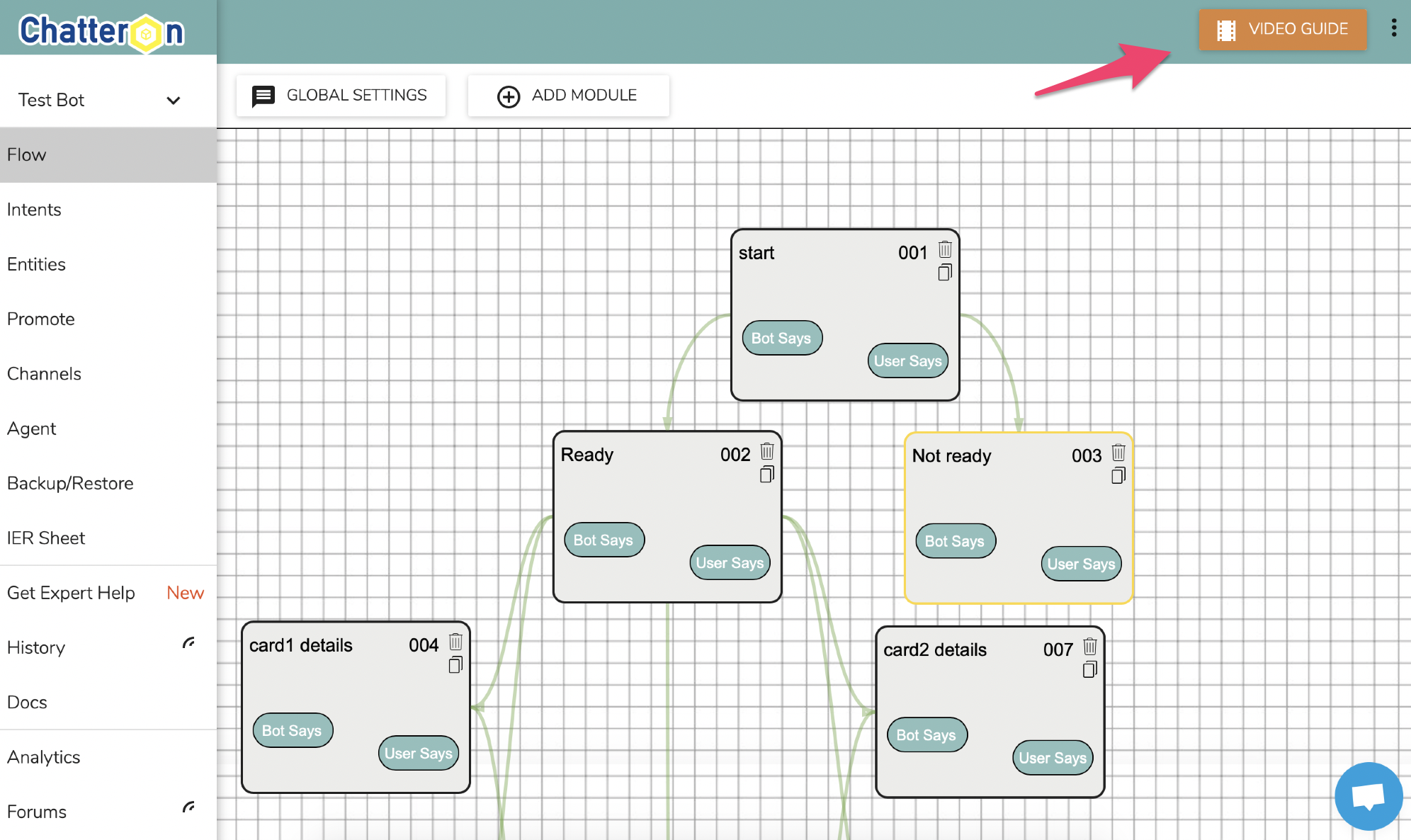1411x840 pixels.
Task: Open the Test Bot selector
Action: (x=108, y=100)
